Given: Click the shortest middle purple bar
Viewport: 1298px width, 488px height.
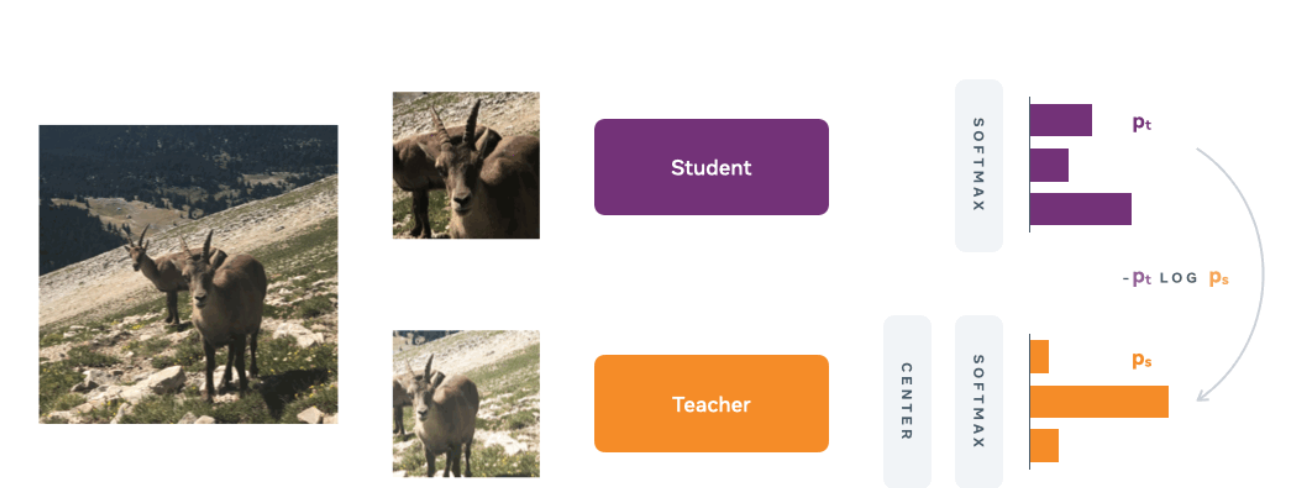Looking at the screenshot, I should 1049,165.
